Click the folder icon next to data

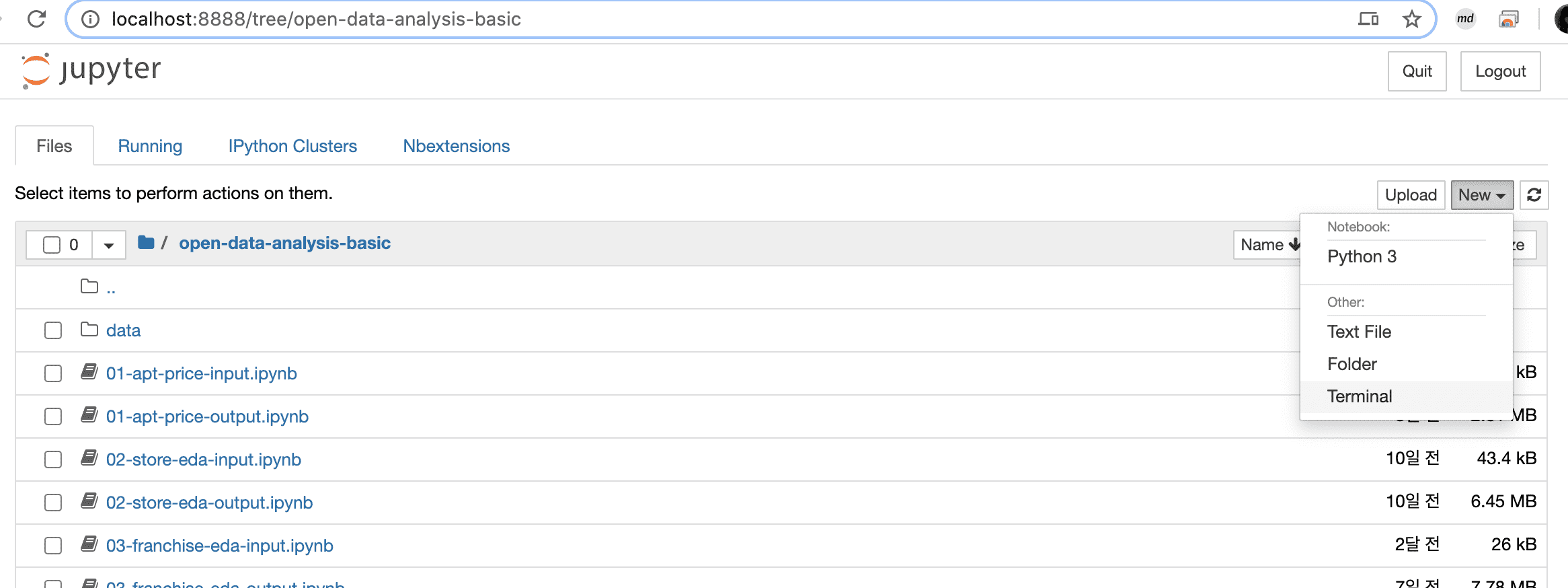point(89,329)
